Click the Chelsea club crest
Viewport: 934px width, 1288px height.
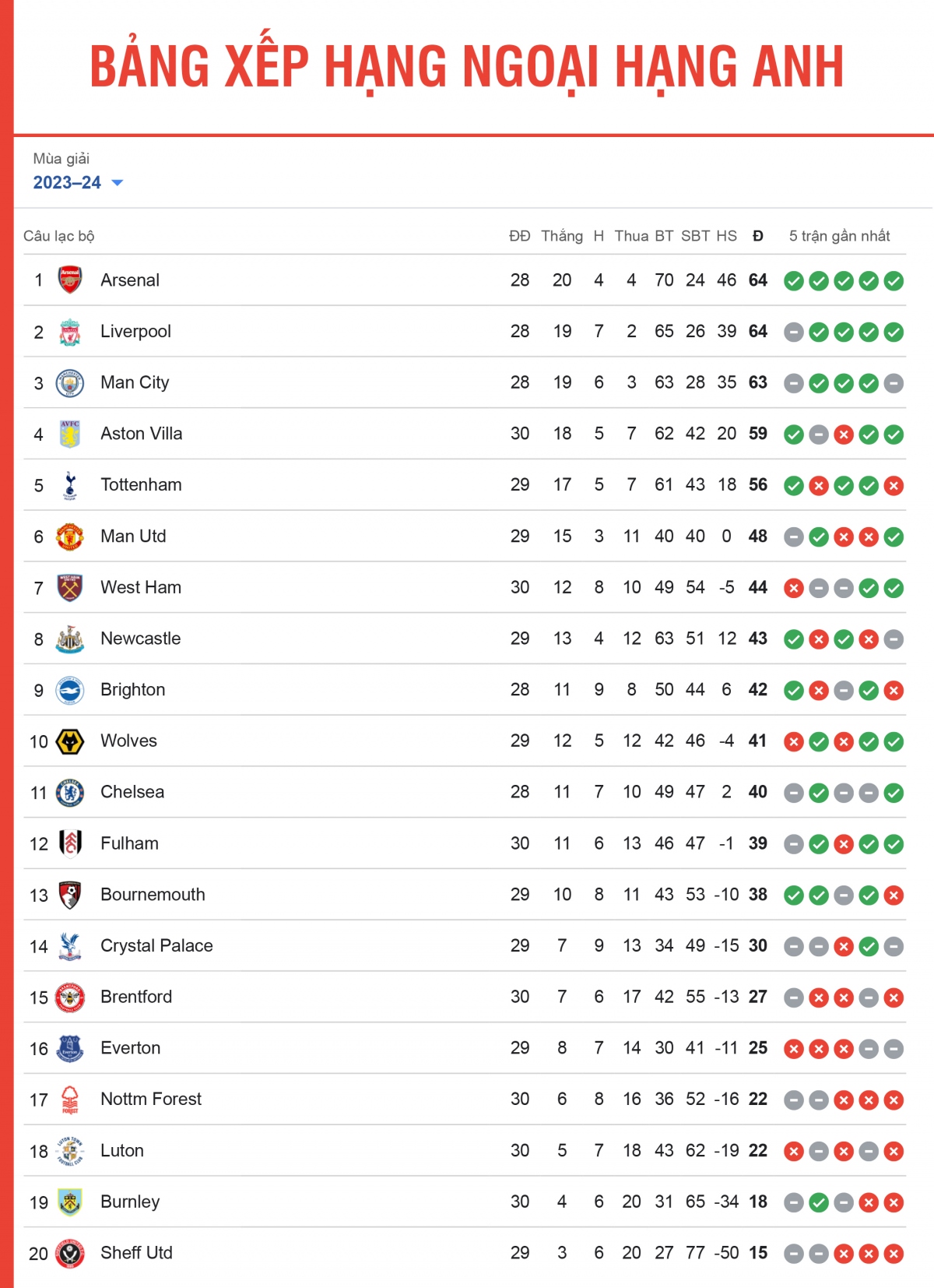tap(70, 793)
